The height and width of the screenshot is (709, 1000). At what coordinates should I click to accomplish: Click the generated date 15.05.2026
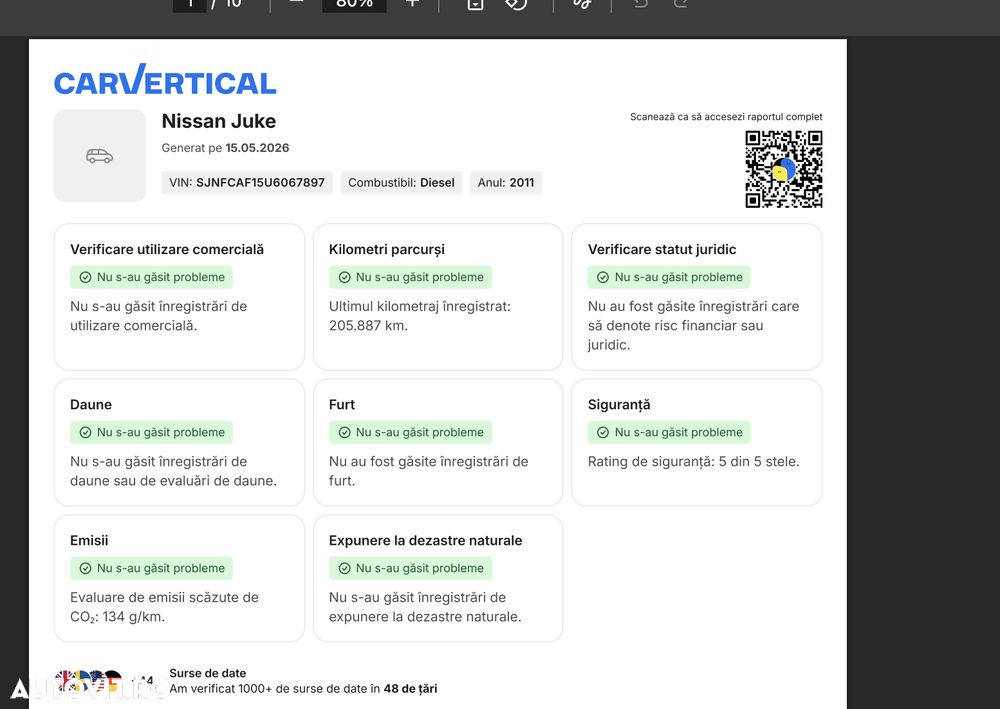coord(257,148)
